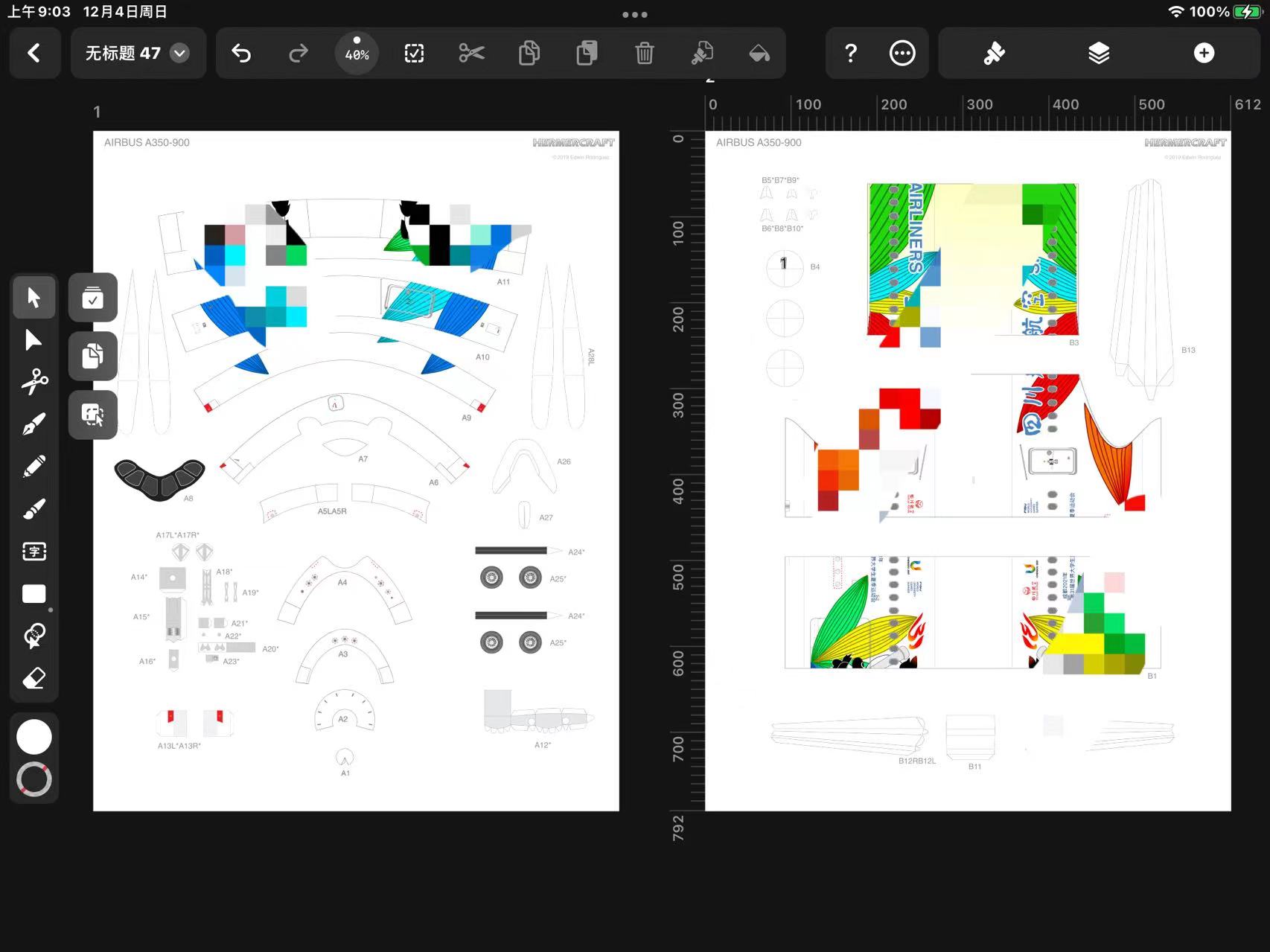Select the black A8 cockpit window shape
This screenshot has height=952, width=1270.
[159, 479]
